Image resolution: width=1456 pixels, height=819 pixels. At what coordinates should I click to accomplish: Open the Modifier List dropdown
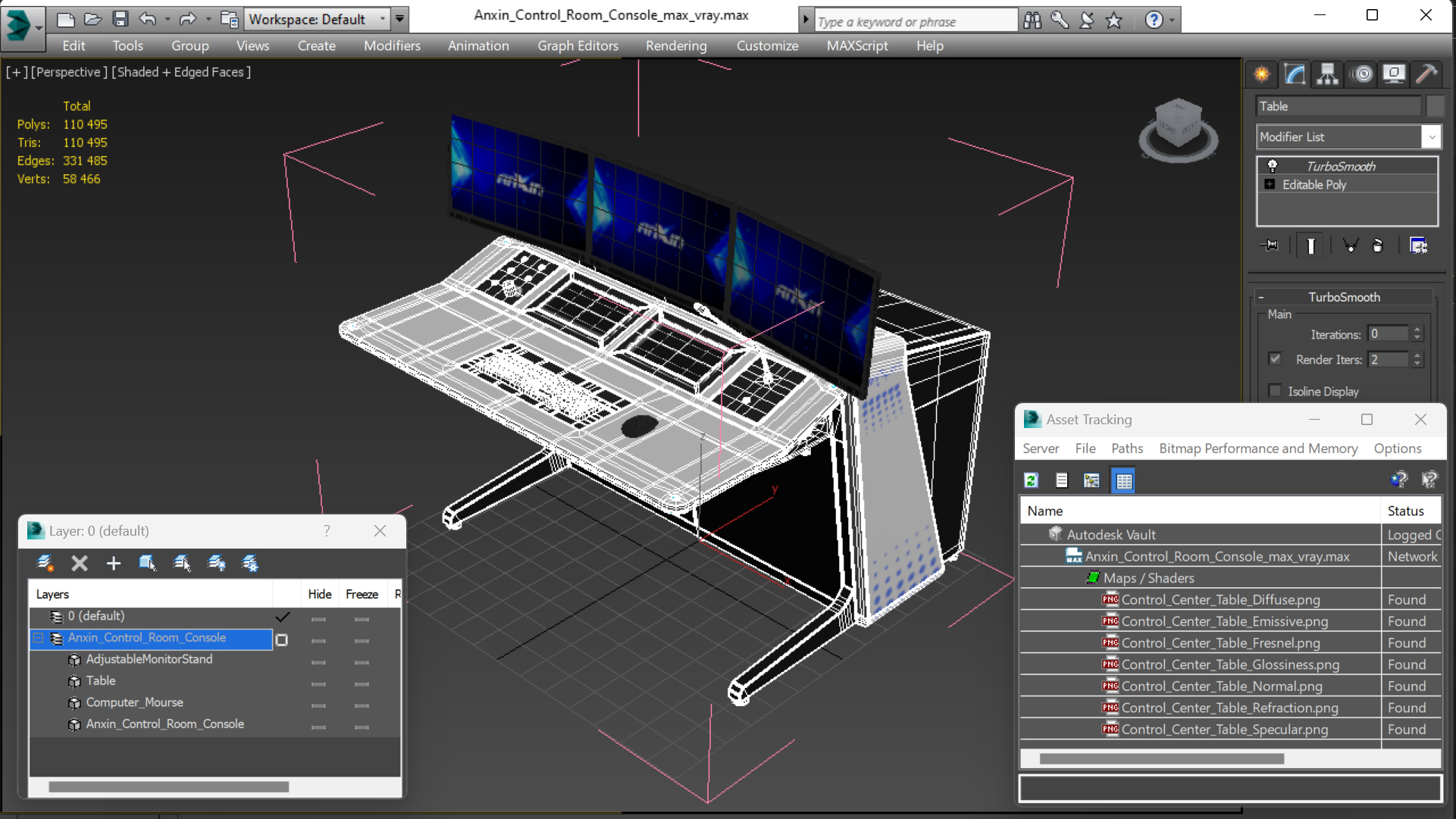(1431, 137)
